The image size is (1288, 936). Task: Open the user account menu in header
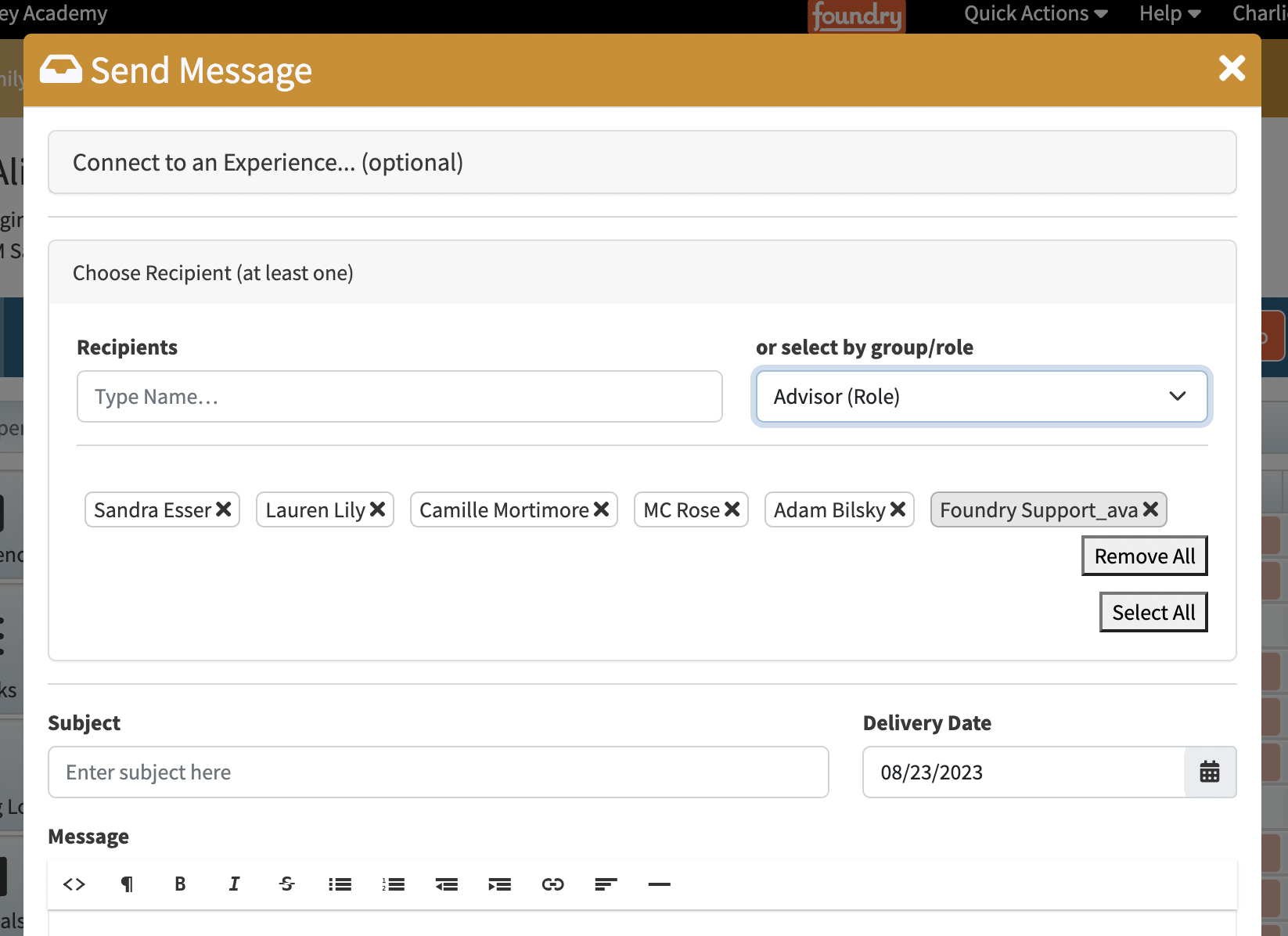click(x=1260, y=13)
